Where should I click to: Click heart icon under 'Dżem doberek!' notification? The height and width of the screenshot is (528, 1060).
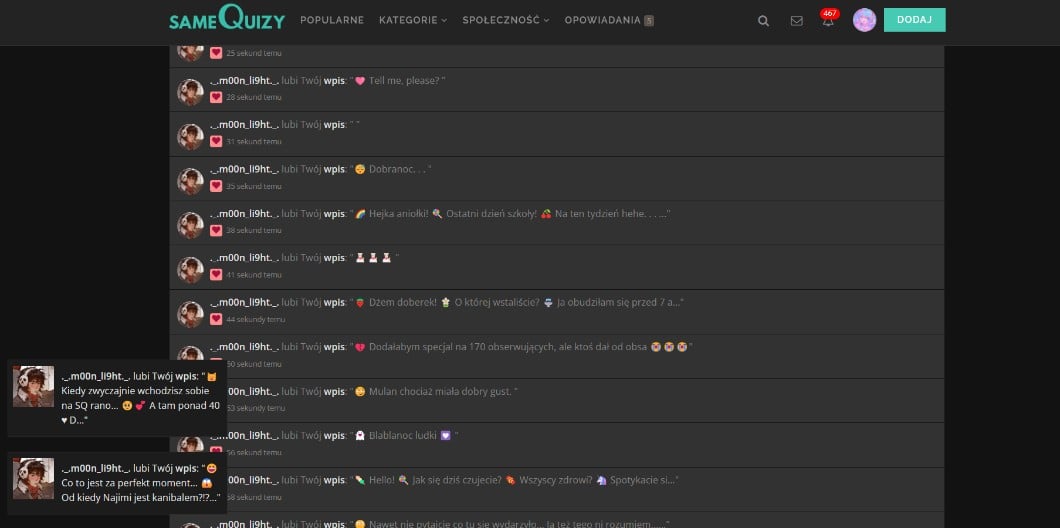[x=216, y=319]
